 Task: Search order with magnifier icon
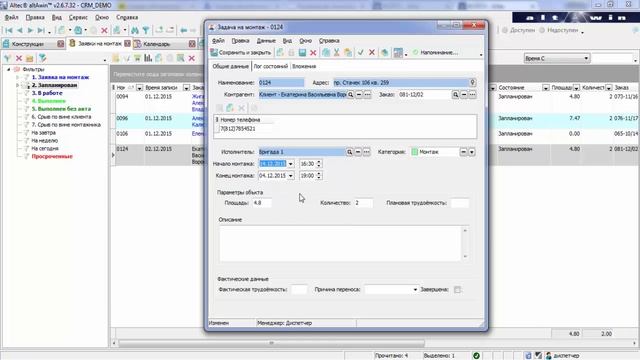[x=456, y=95]
